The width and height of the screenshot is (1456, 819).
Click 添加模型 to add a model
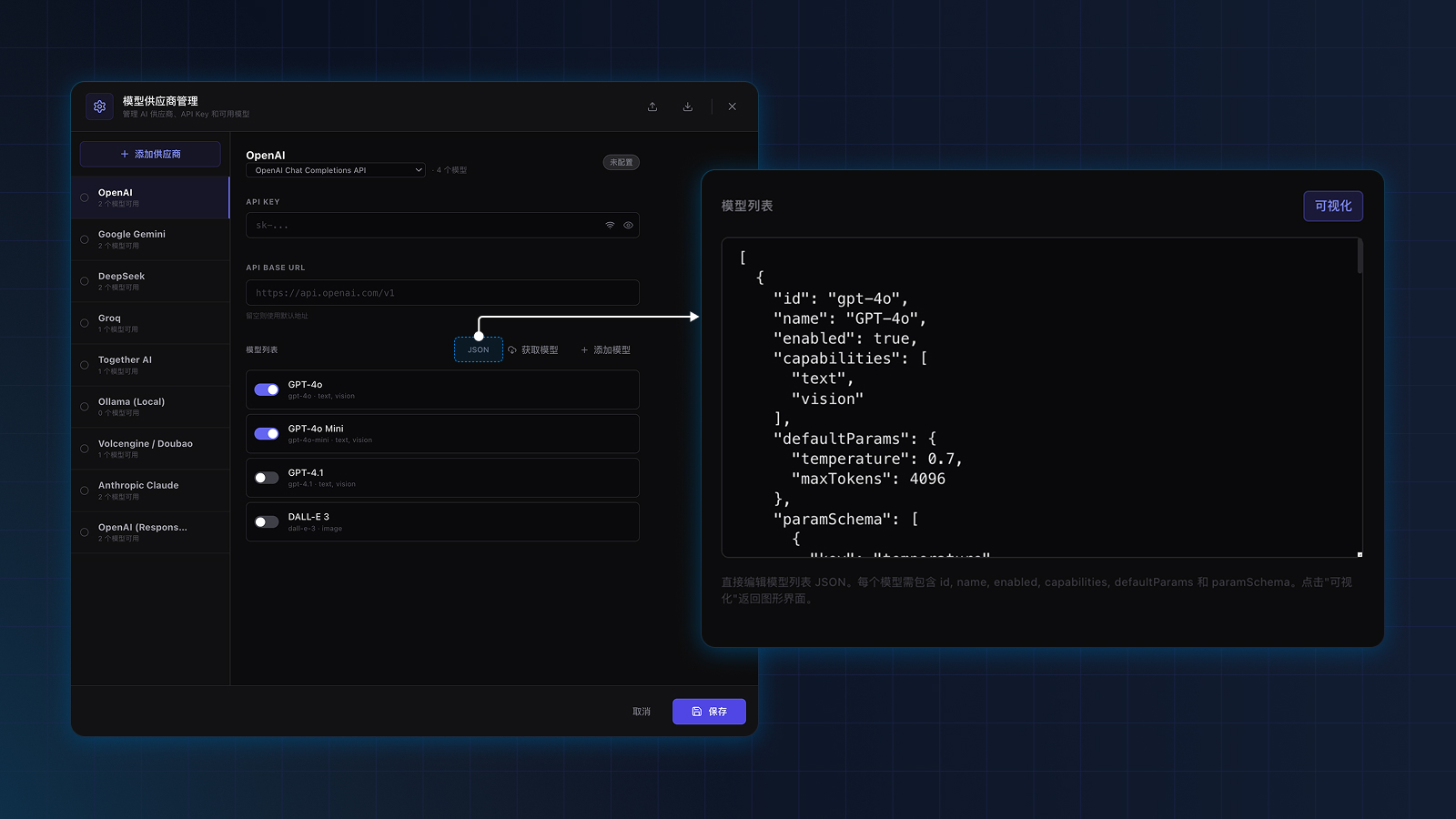pyautogui.click(x=606, y=349)
